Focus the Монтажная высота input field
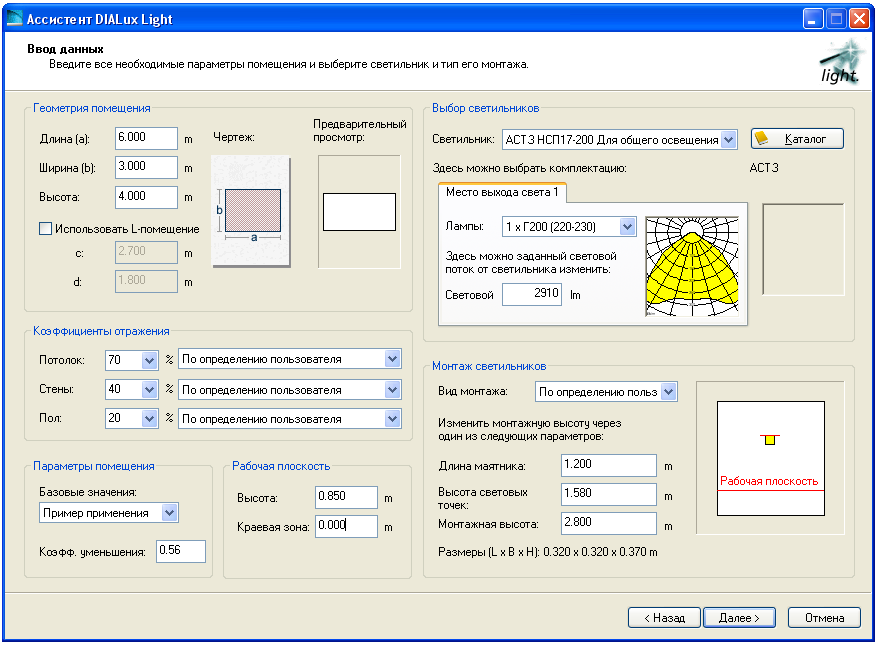Screen dimensions: 878x645 point(608,524)
